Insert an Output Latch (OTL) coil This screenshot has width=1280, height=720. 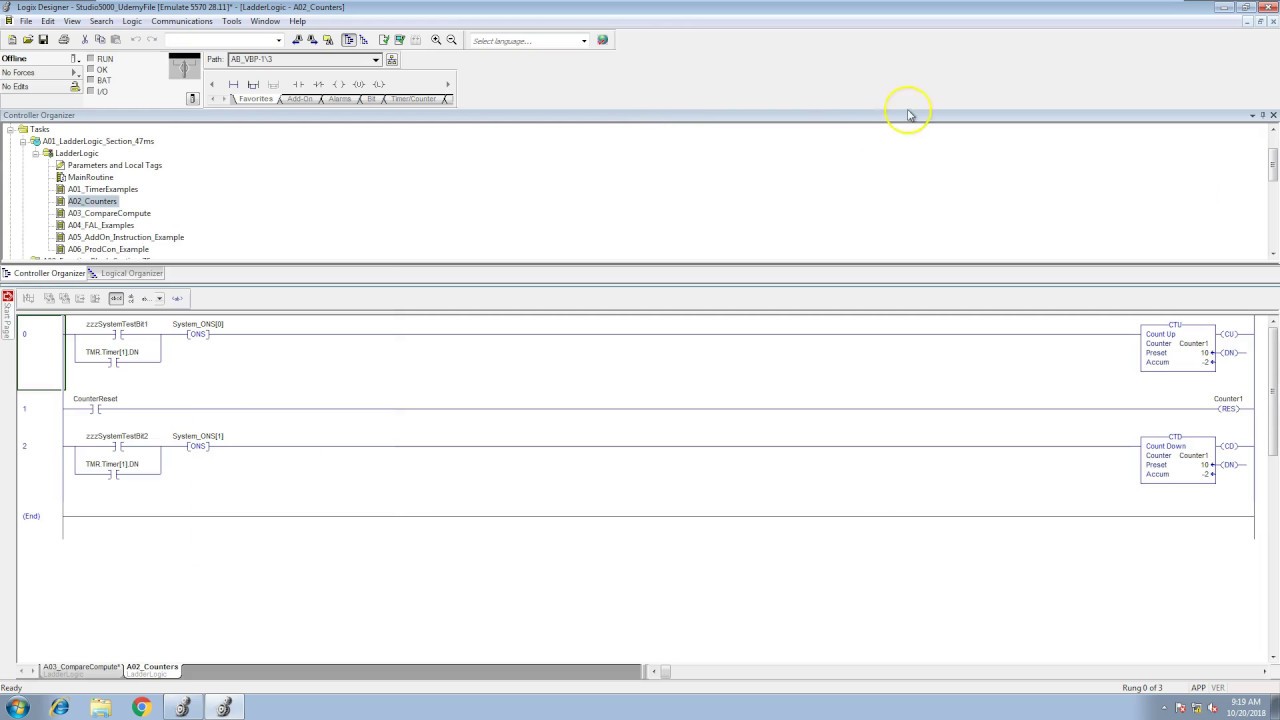[x=378, y=84]
